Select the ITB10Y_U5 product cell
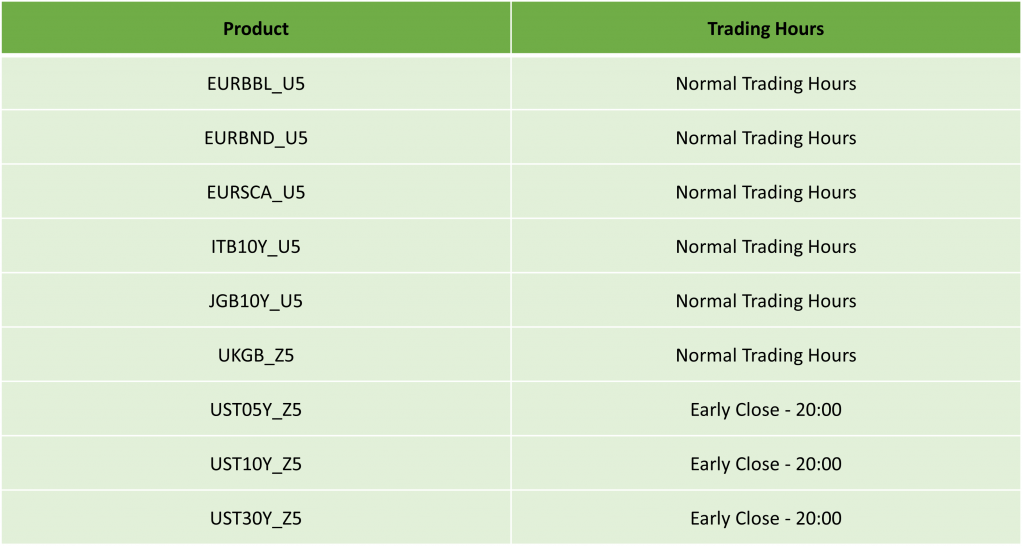 pos(256,246)
